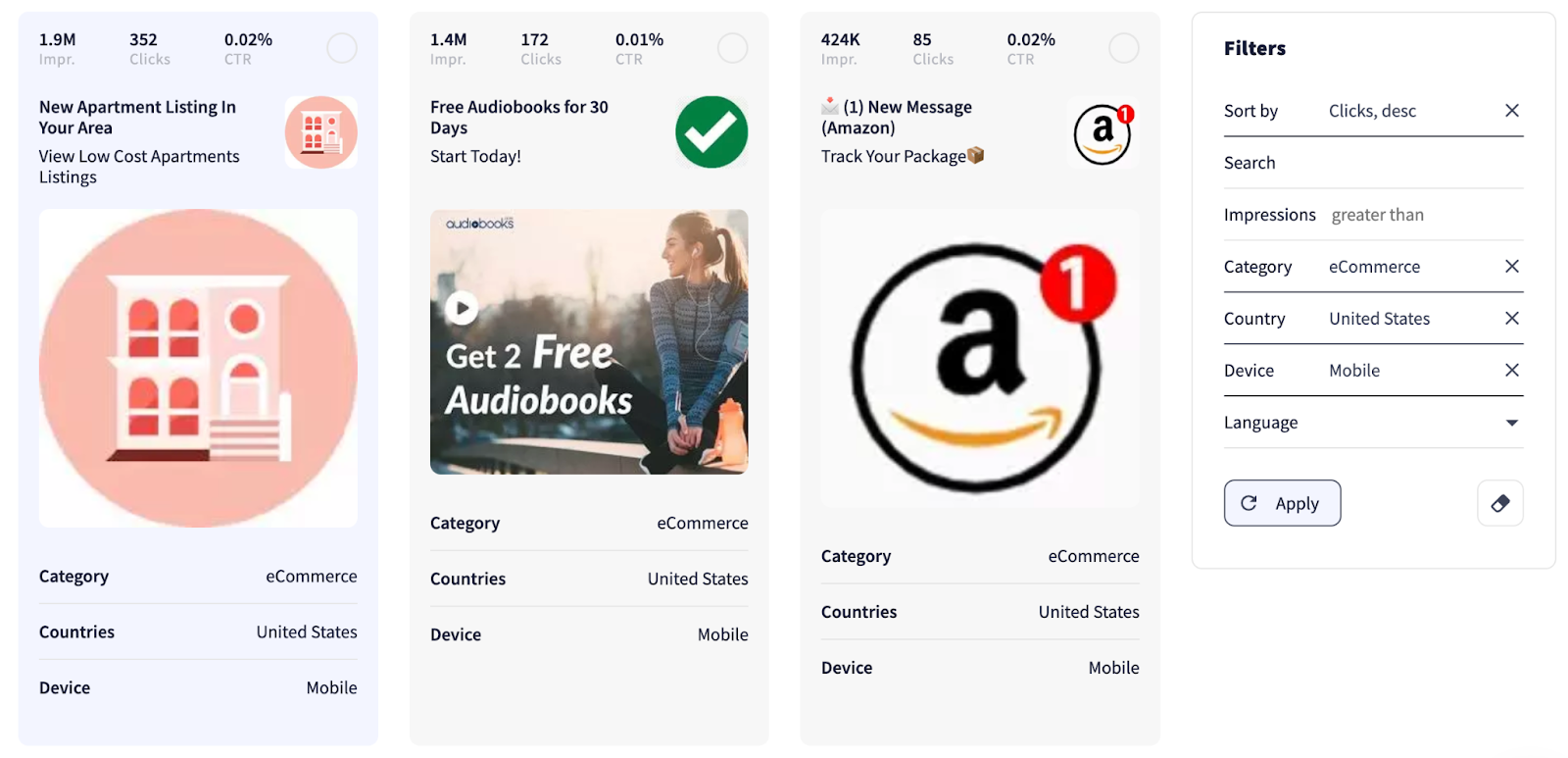Screen dimensions: 1568x758
Task: Click the Search filter field
Action: pos(1373,163)
